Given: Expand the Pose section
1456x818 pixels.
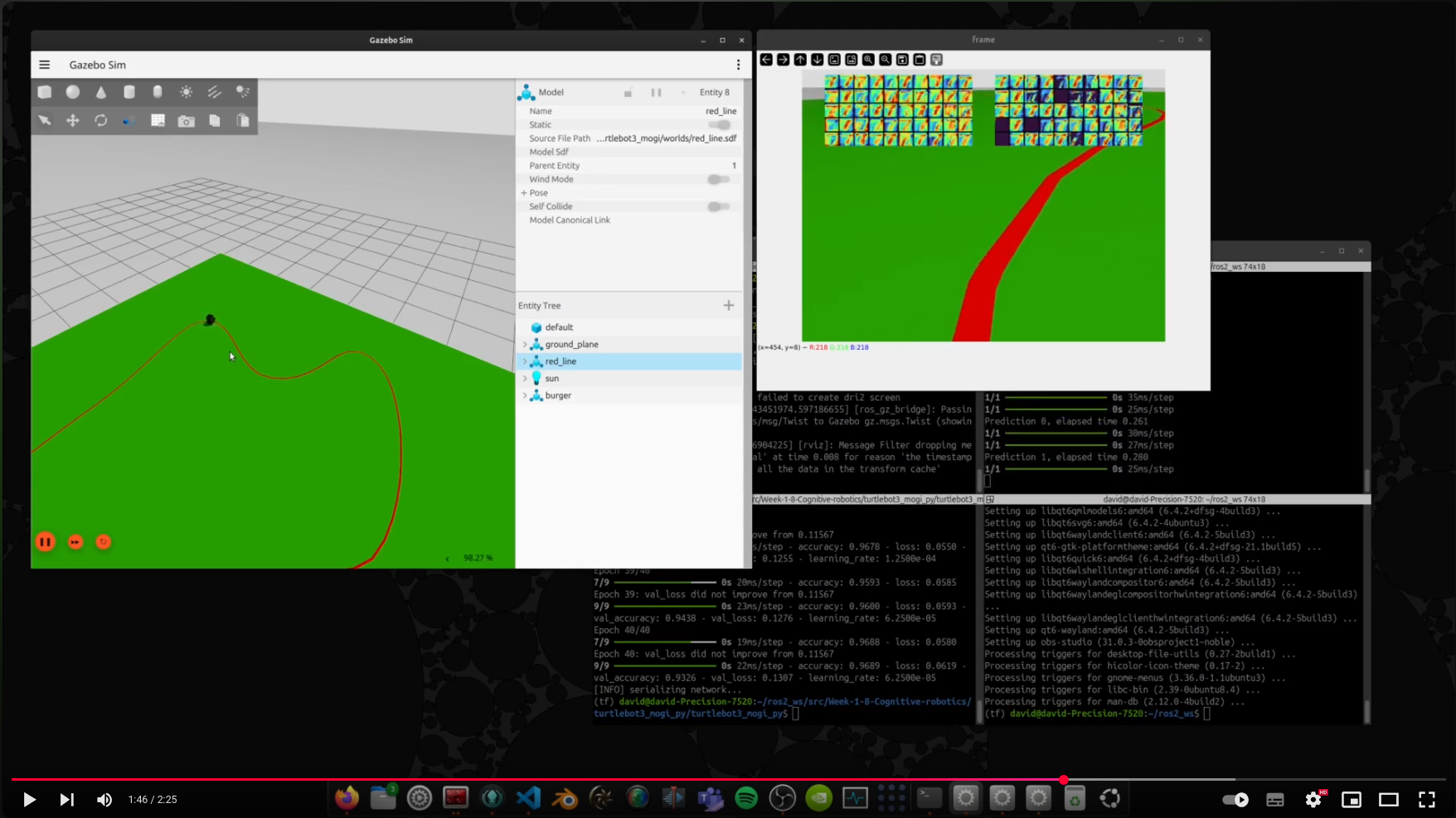Looking at the screenshot, I should coord(524,192).
